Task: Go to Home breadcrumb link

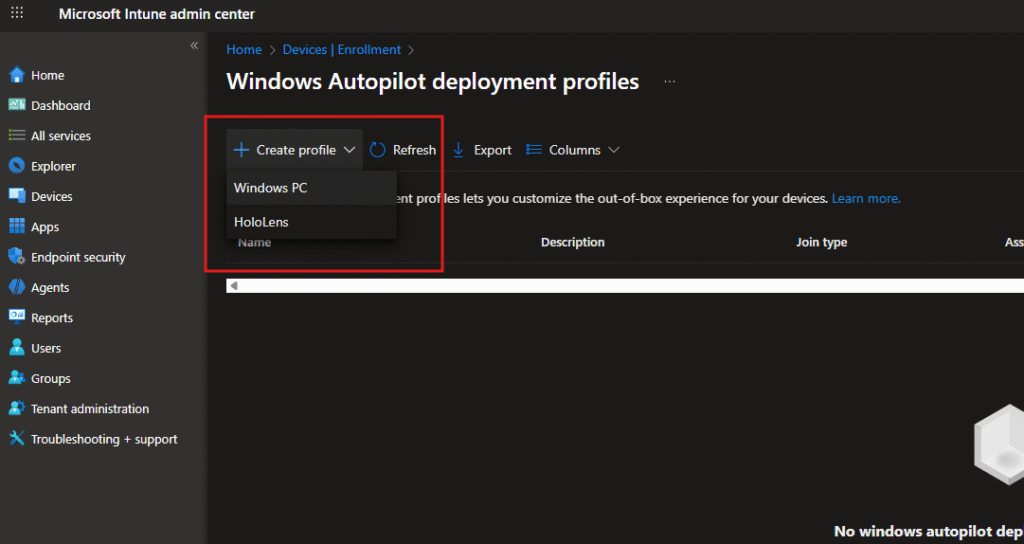Action: coord(244,50)
